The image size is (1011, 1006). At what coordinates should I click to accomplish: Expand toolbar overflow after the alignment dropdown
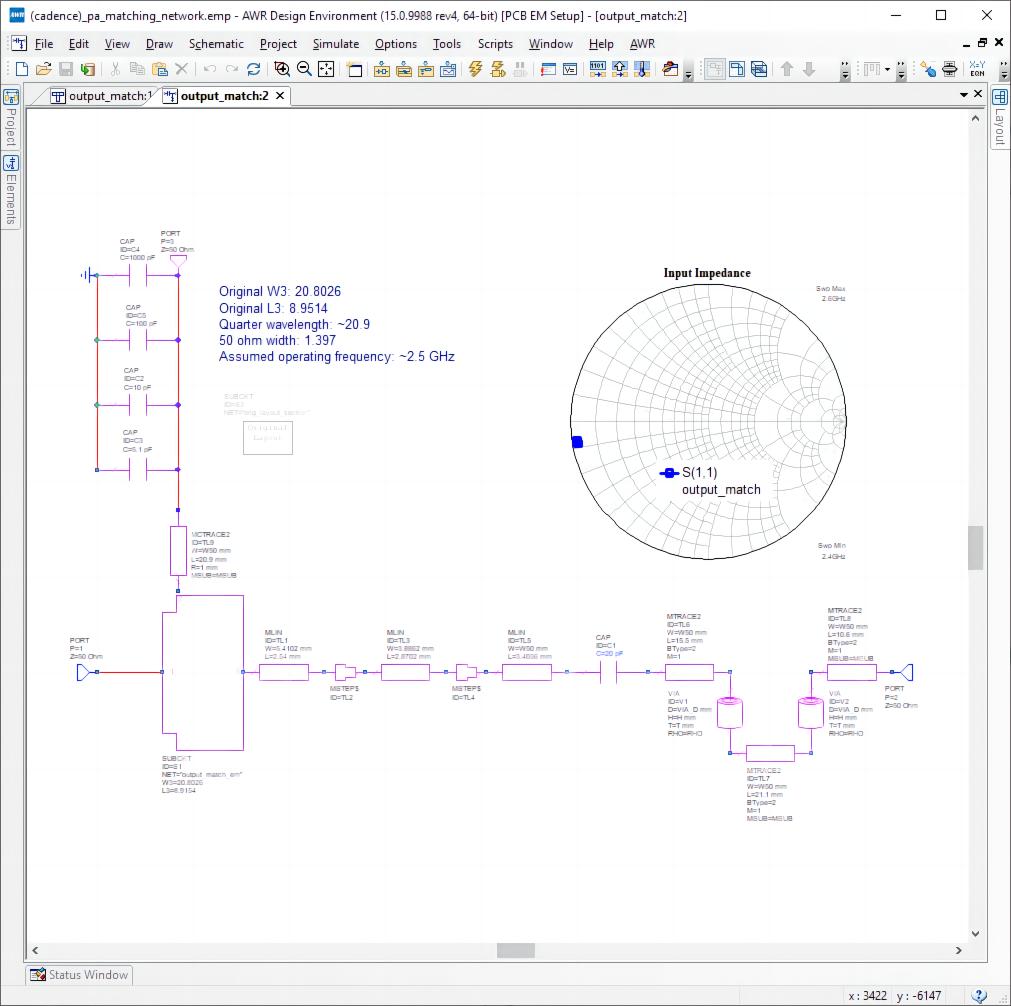pyautogui.click(x=901, y=71)
